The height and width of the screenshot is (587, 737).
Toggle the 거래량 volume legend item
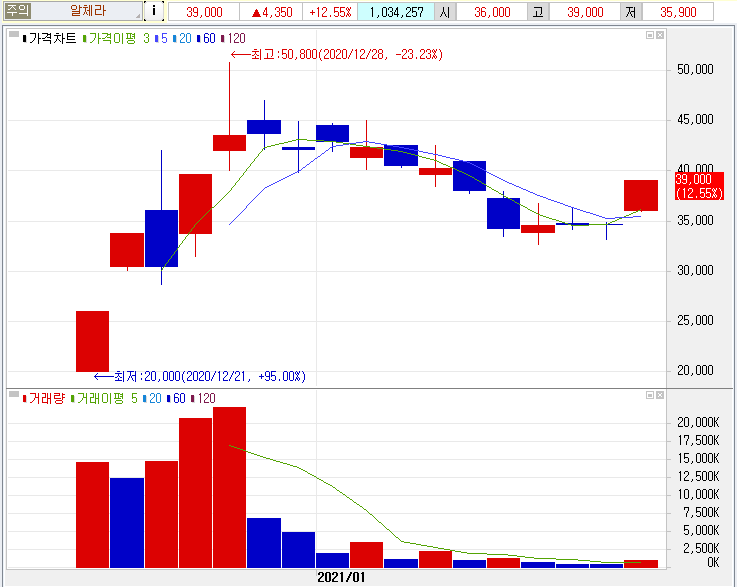(x=44, y=399)
